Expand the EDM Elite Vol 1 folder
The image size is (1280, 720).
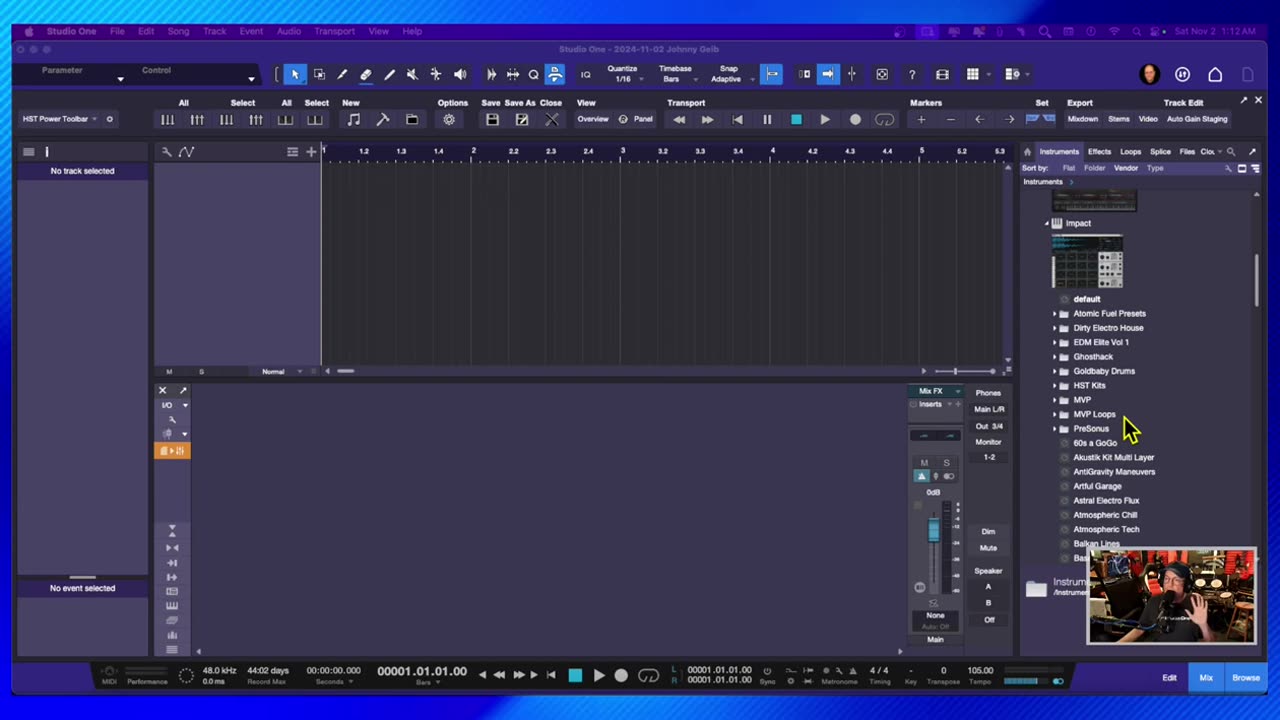[x=1054, y=342]
